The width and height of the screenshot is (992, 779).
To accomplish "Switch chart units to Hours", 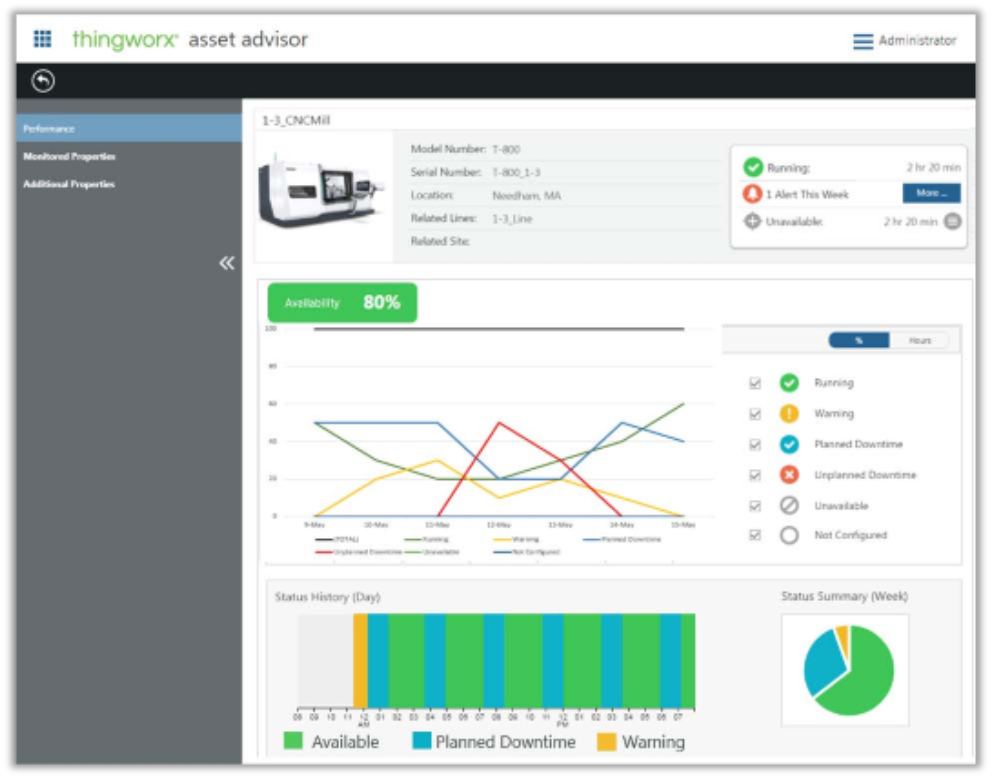I will pyautogui.click(x=919, y=341).
